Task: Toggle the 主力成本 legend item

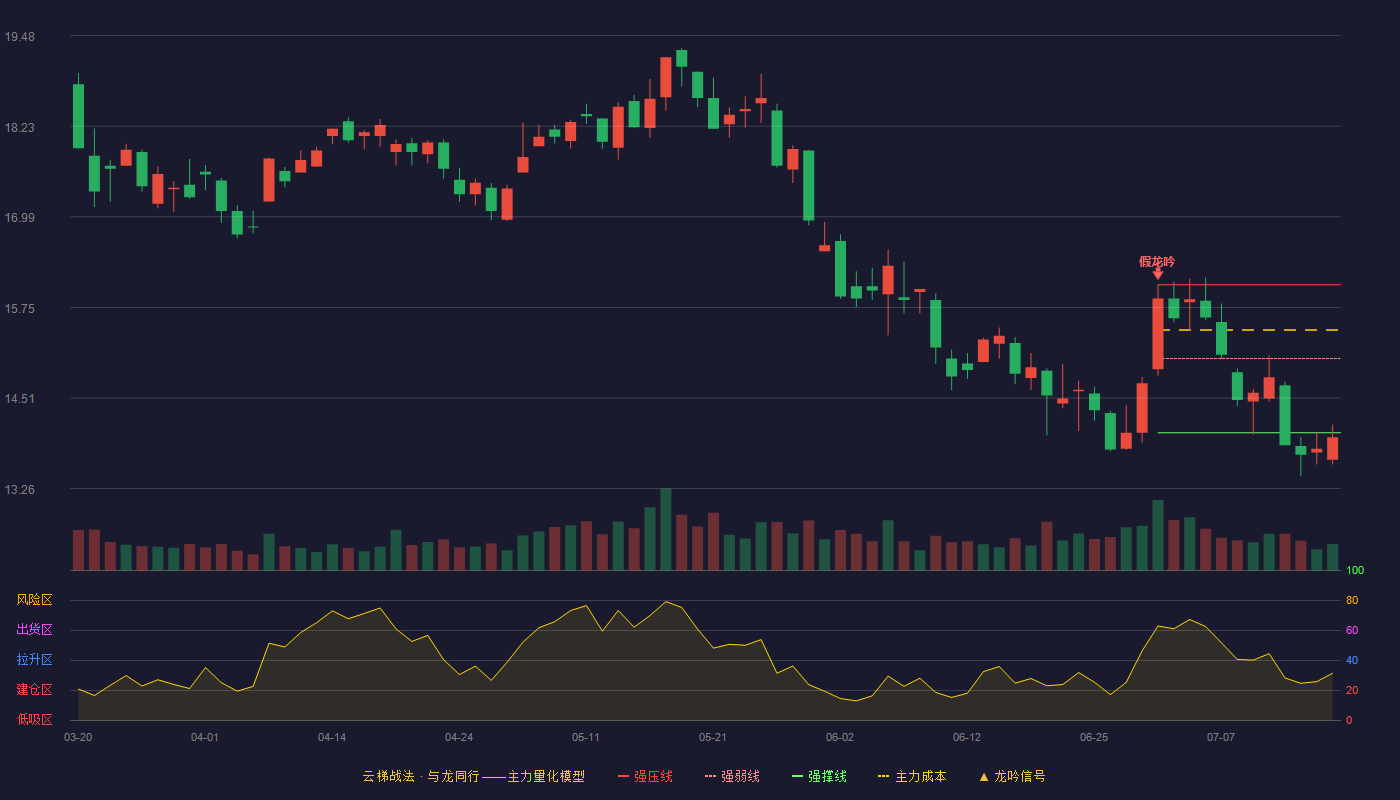Action: point(912,776)
